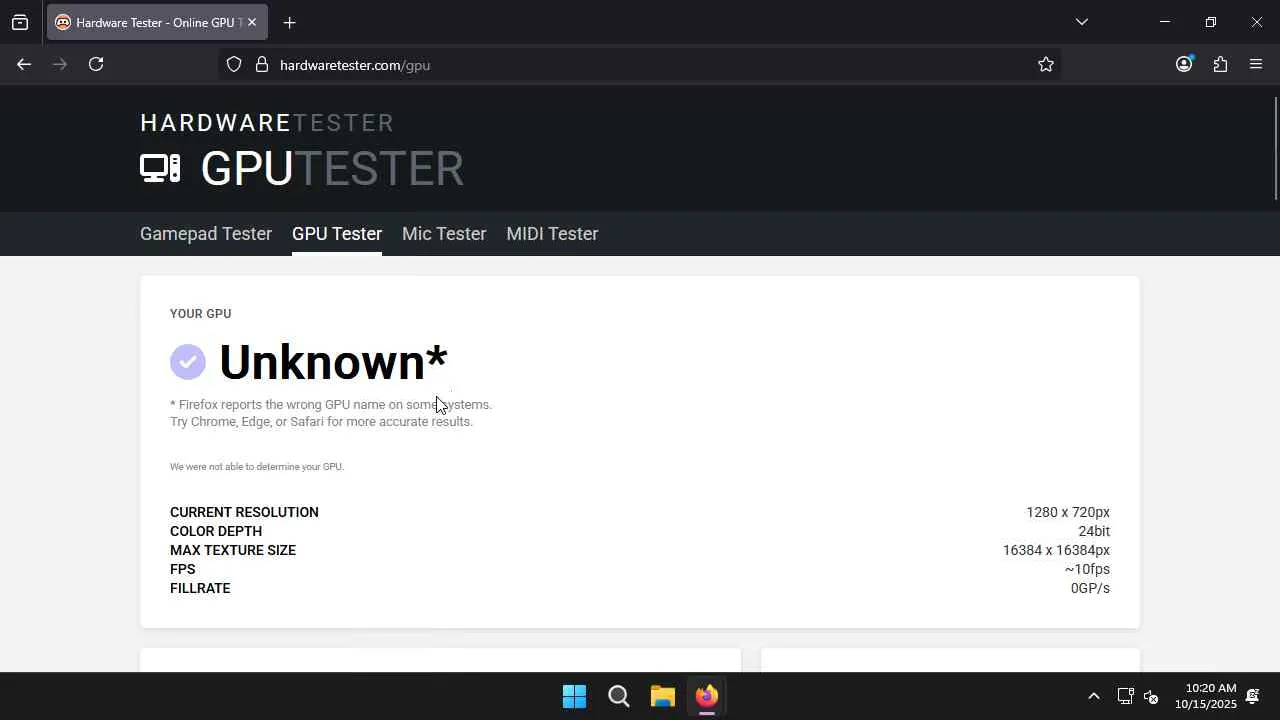This screenshot has height=720, width=1280.
Task: Focus the hardwaretester.com/gpu address bar
Action: click(640, 64)
